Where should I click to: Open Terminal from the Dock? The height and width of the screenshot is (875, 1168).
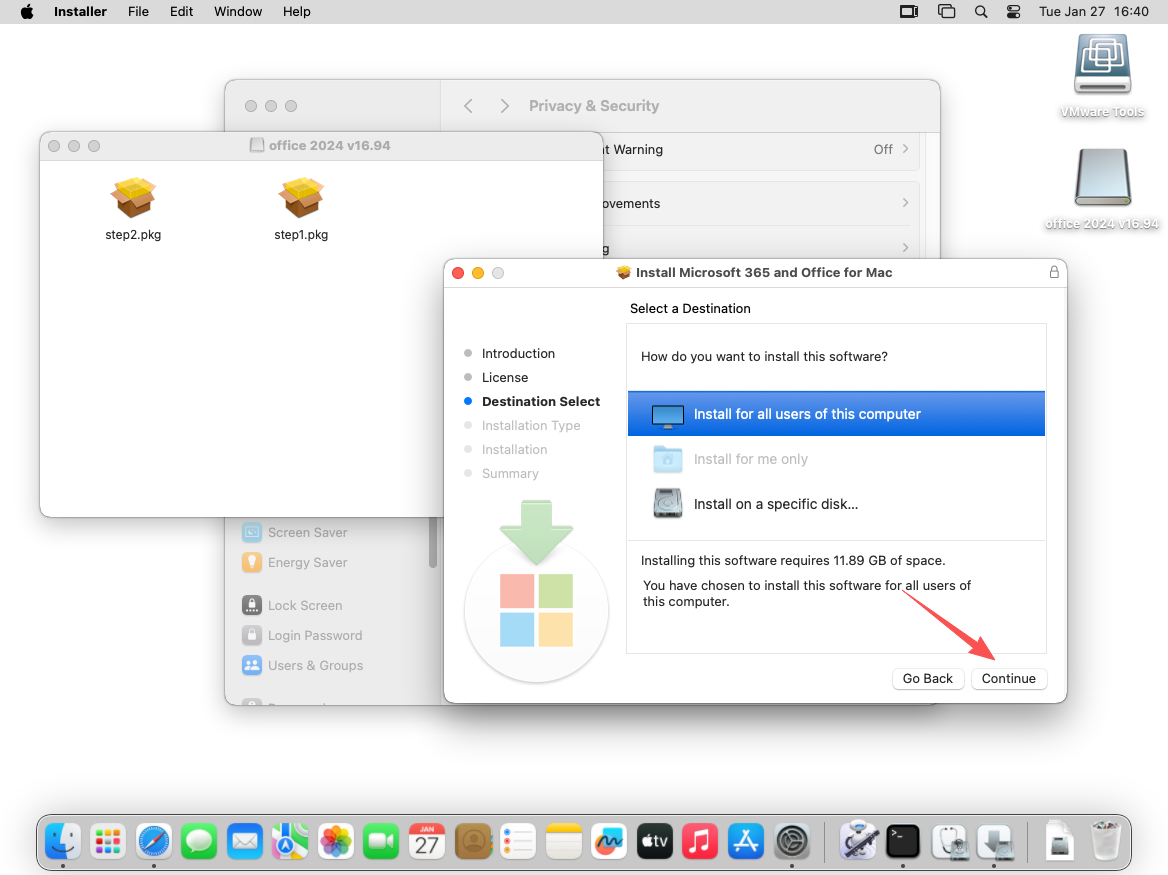(x=903, y=841)
